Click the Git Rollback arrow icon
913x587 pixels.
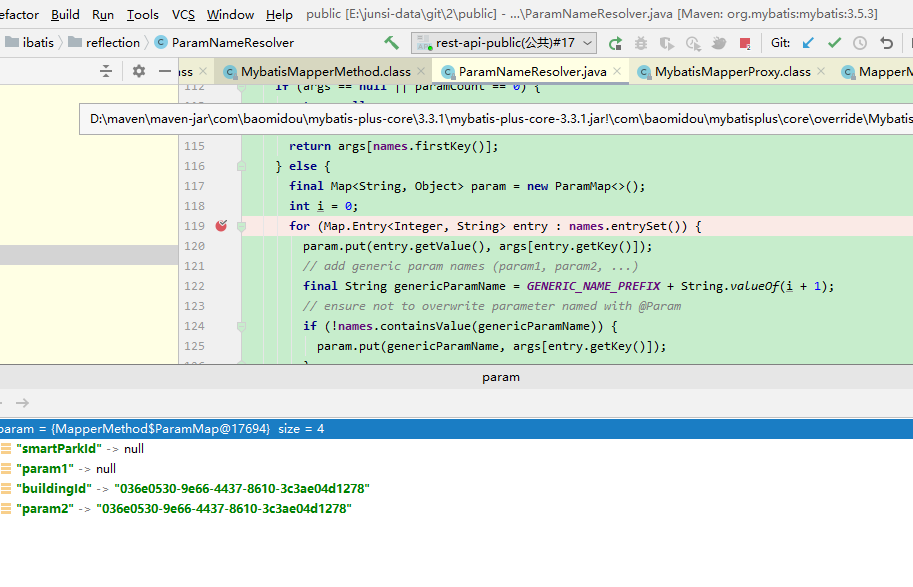886,43
